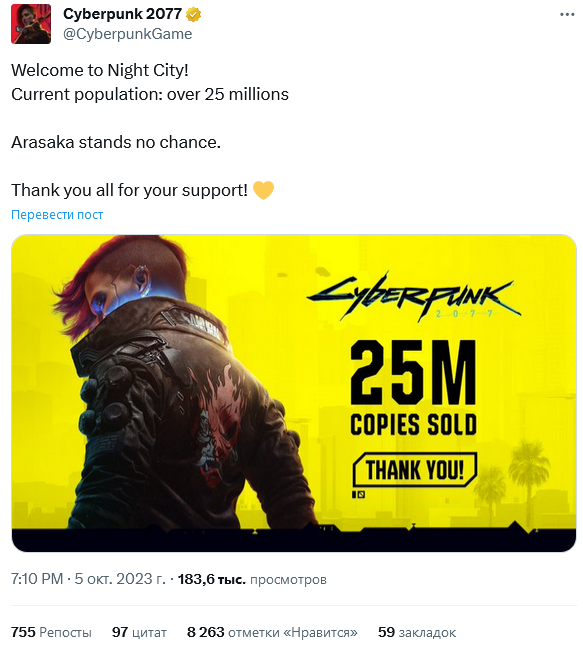Click the Cyberpunk 2077 account name
Image resolution: width=583 pixels, height=645 pixels.
point(122,14)
